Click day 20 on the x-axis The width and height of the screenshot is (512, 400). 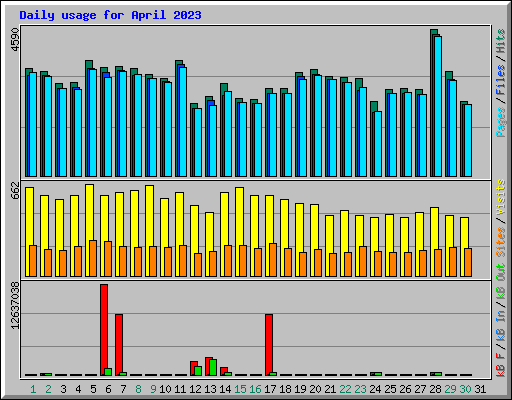pyautogui.click(x=315, y=389)
